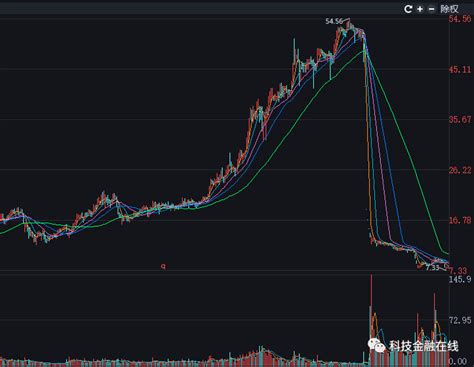Click the refresh chart icon
The width and height of the screenshot is (474, 367).
(408, 9)
